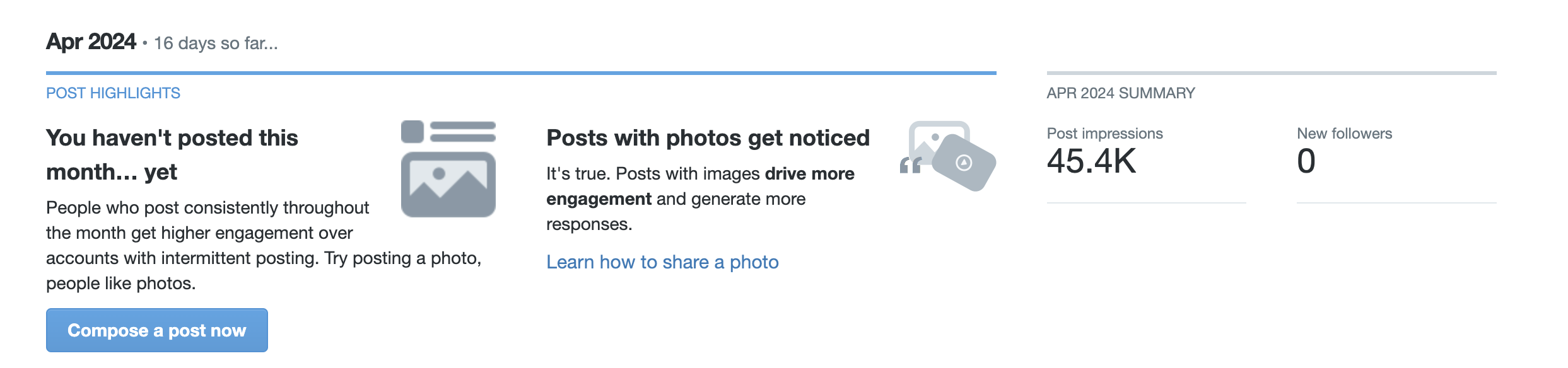Click the Compose a post now button

click(x=156, y=330)
